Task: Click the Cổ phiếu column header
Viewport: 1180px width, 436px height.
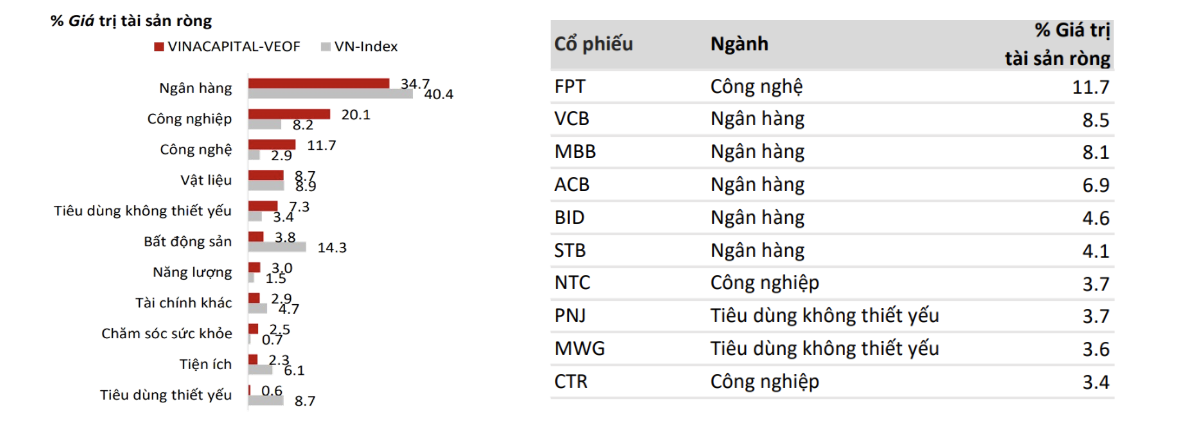Action: [x=593, y=44]
